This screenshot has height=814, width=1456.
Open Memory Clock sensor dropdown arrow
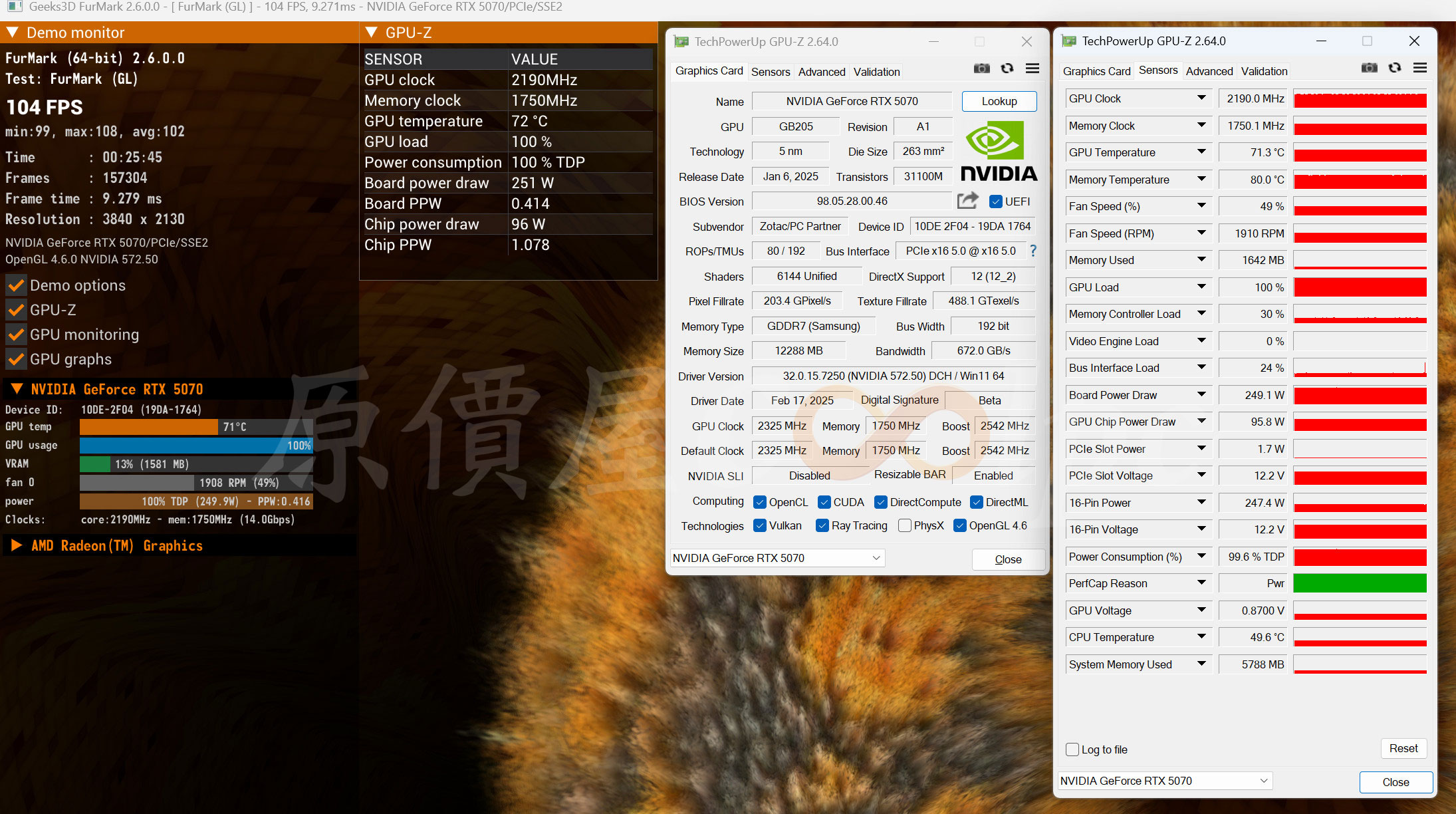click(1201, 125)
